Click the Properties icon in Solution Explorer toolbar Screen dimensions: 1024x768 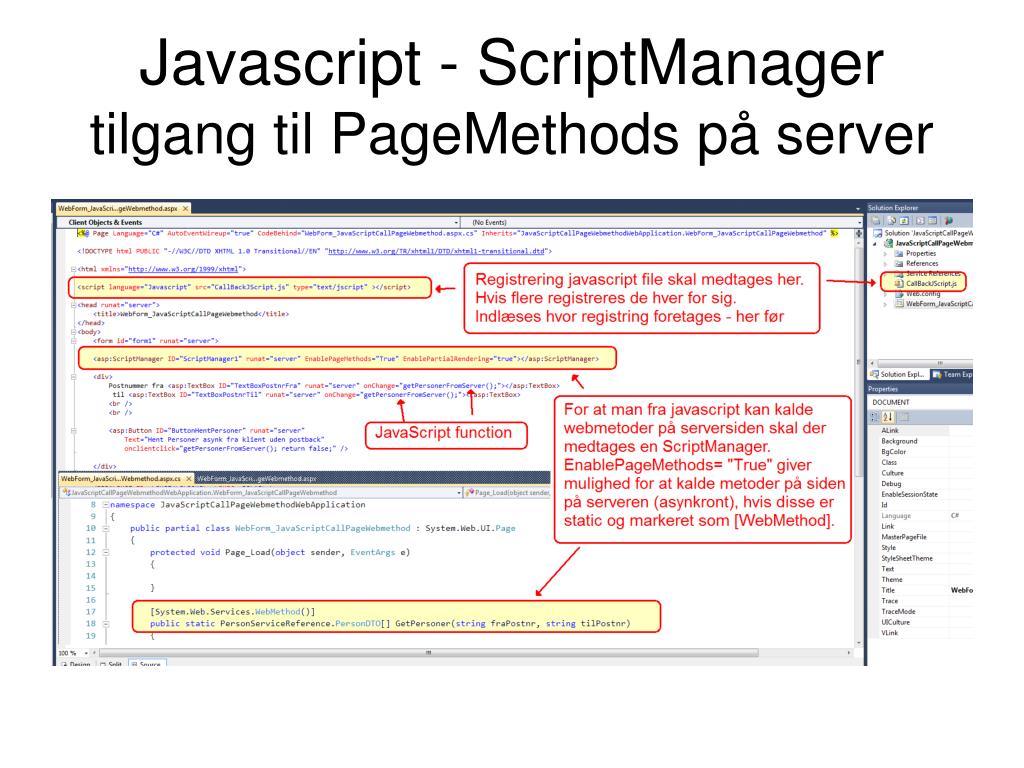coord(876,221)
